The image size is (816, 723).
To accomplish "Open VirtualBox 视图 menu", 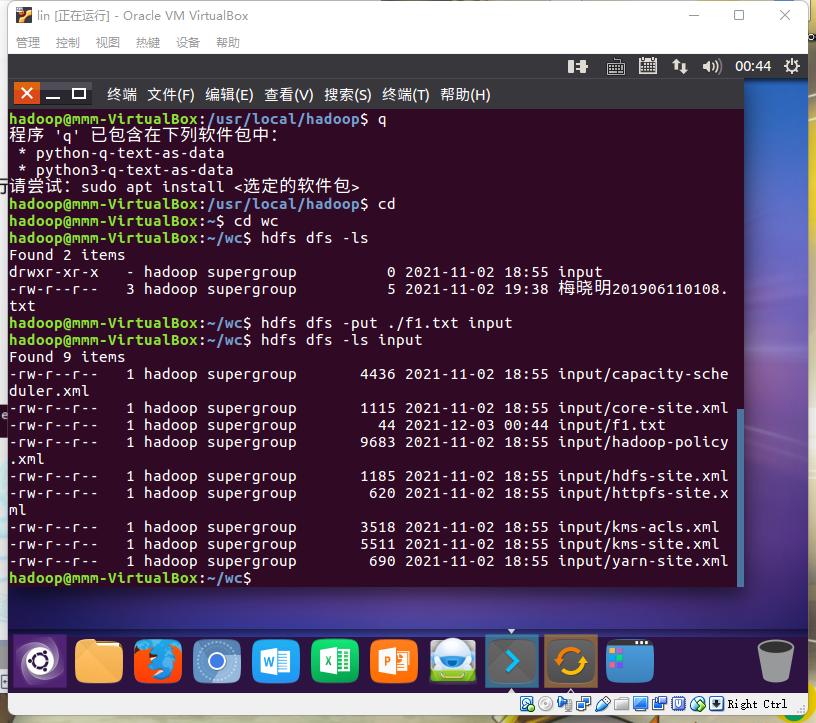I will click(x=108, y=43).
